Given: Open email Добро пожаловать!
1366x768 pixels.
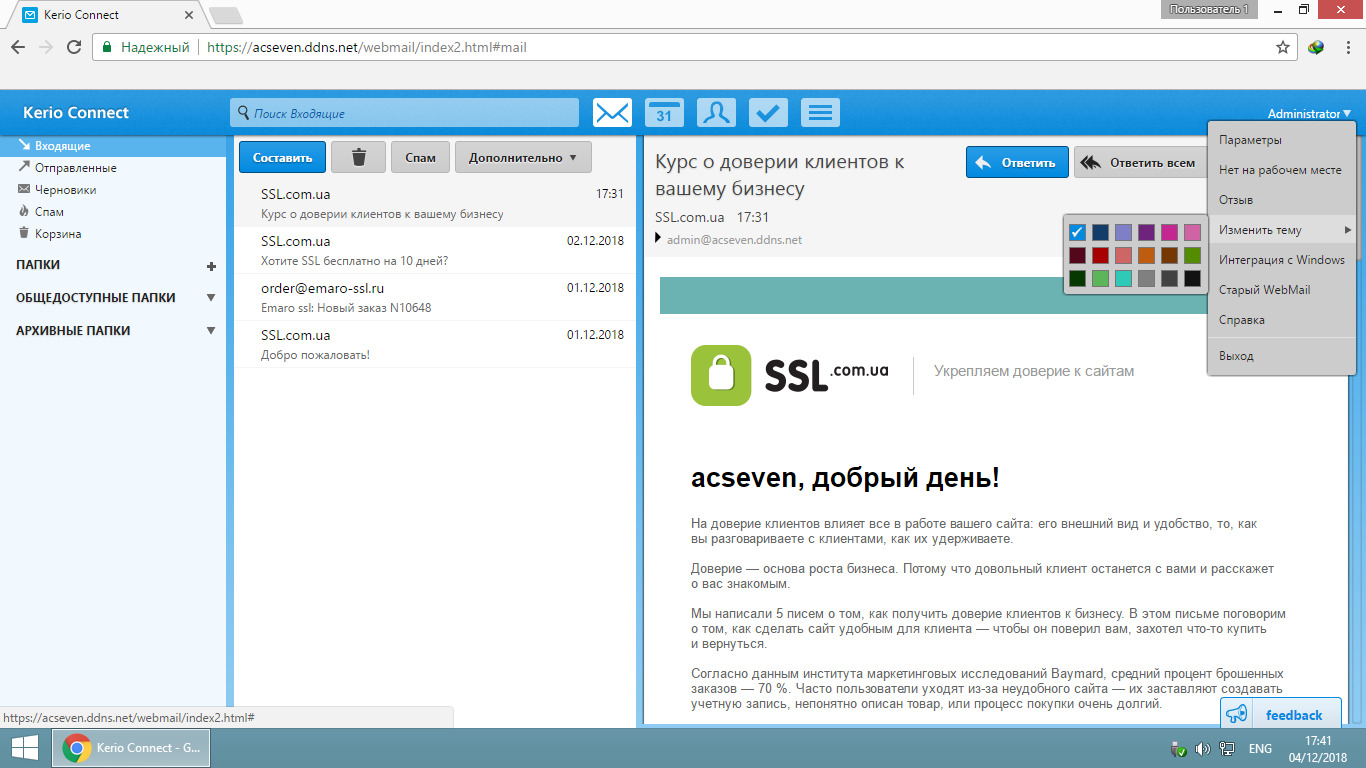Looking at the screenshot, I should 435,344.
